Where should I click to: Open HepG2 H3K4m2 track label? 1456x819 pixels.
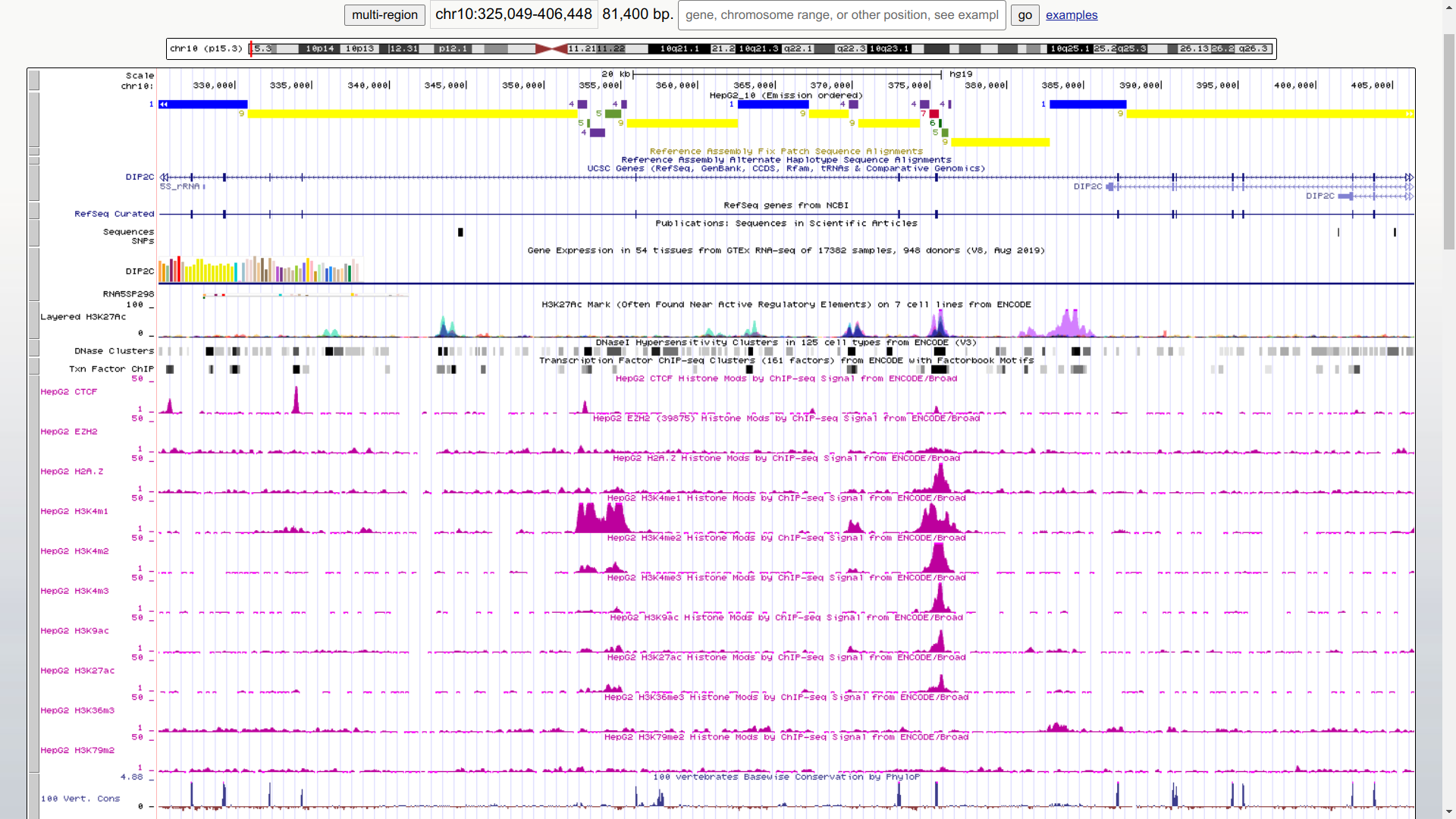coord(74,551)
